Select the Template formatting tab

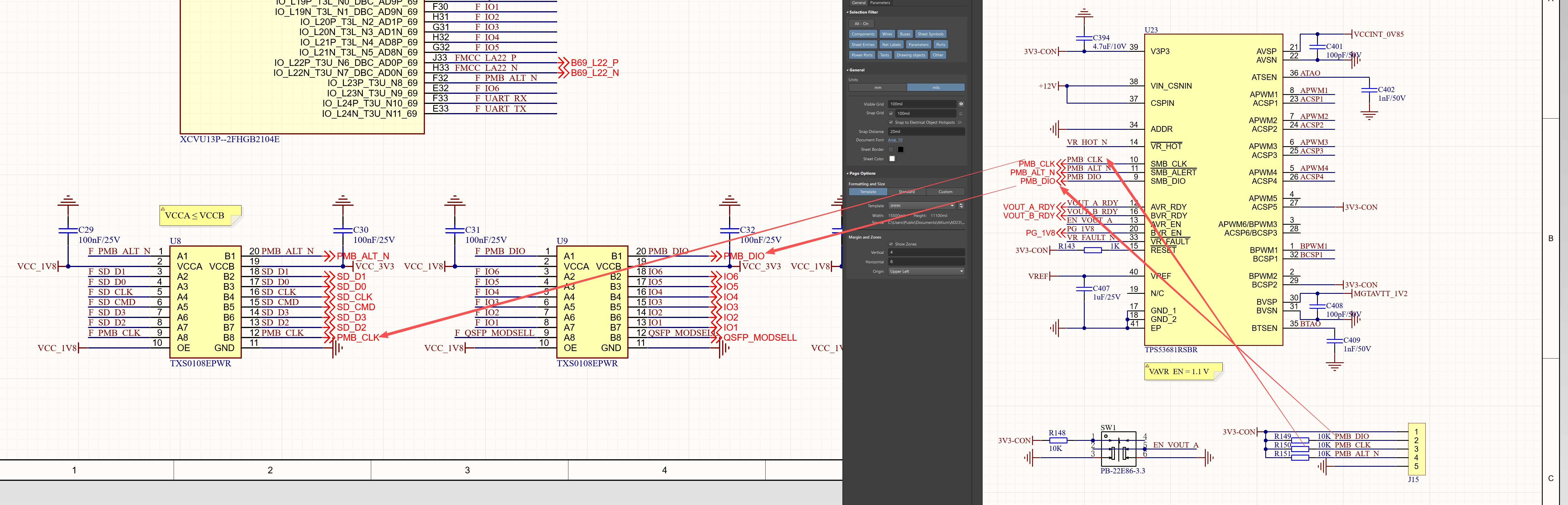point(868,192)
